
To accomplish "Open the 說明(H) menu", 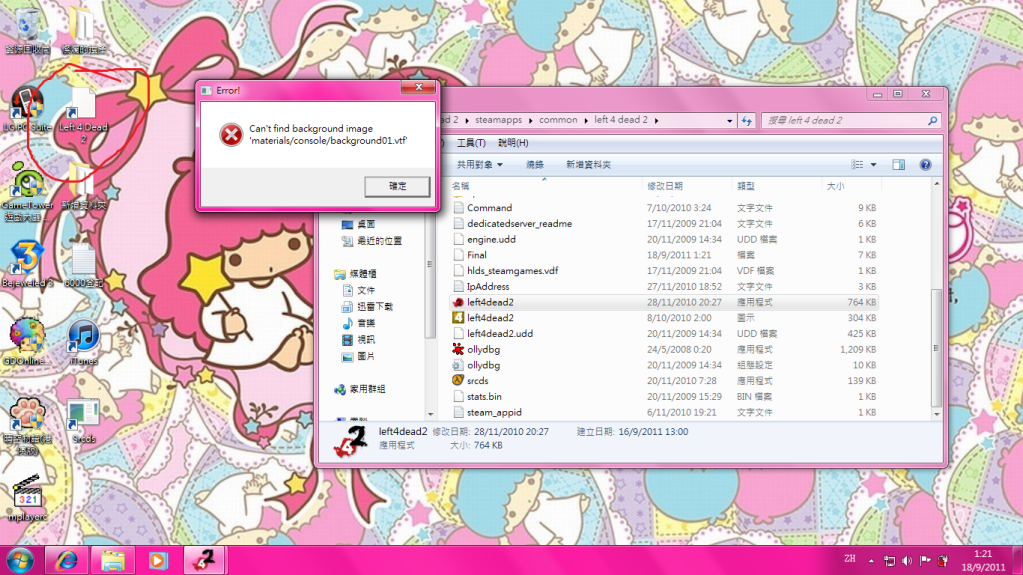I will [x=512, y=143].
